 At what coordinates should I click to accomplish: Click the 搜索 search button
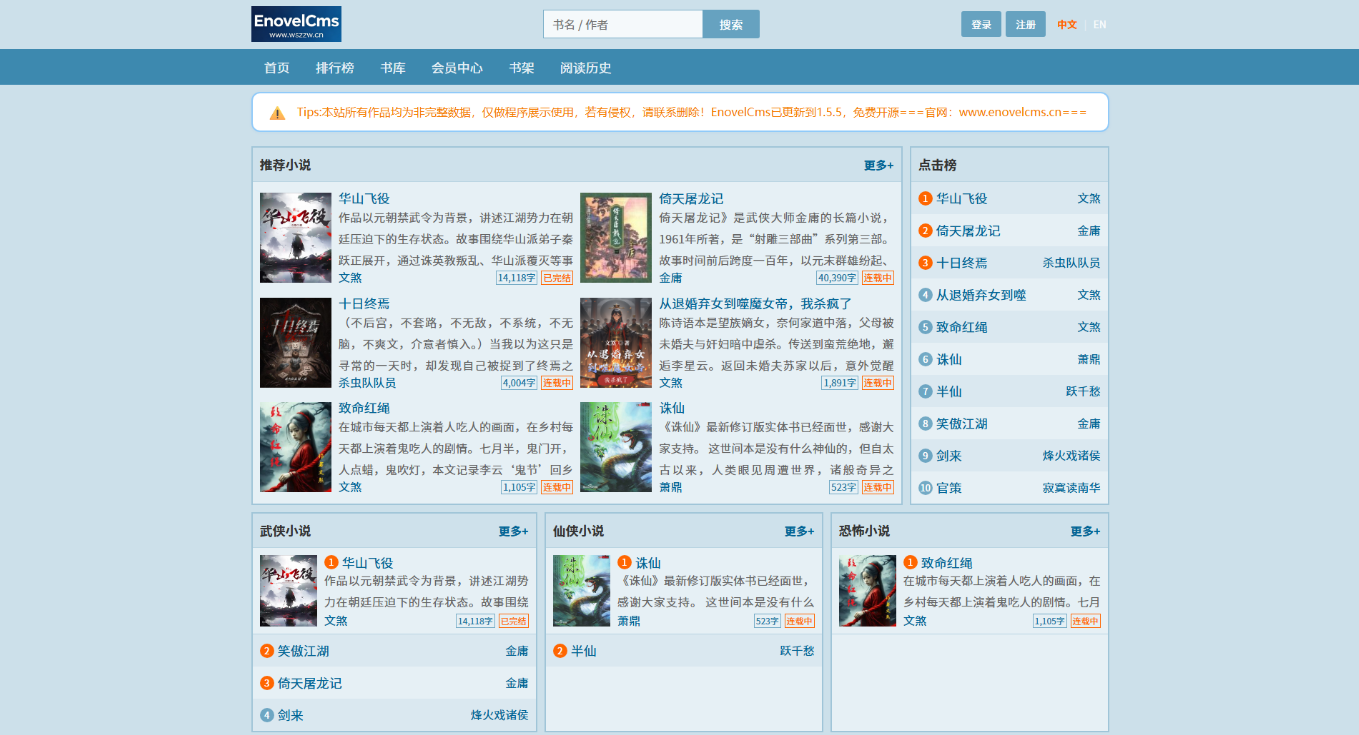tap(731, 24)
